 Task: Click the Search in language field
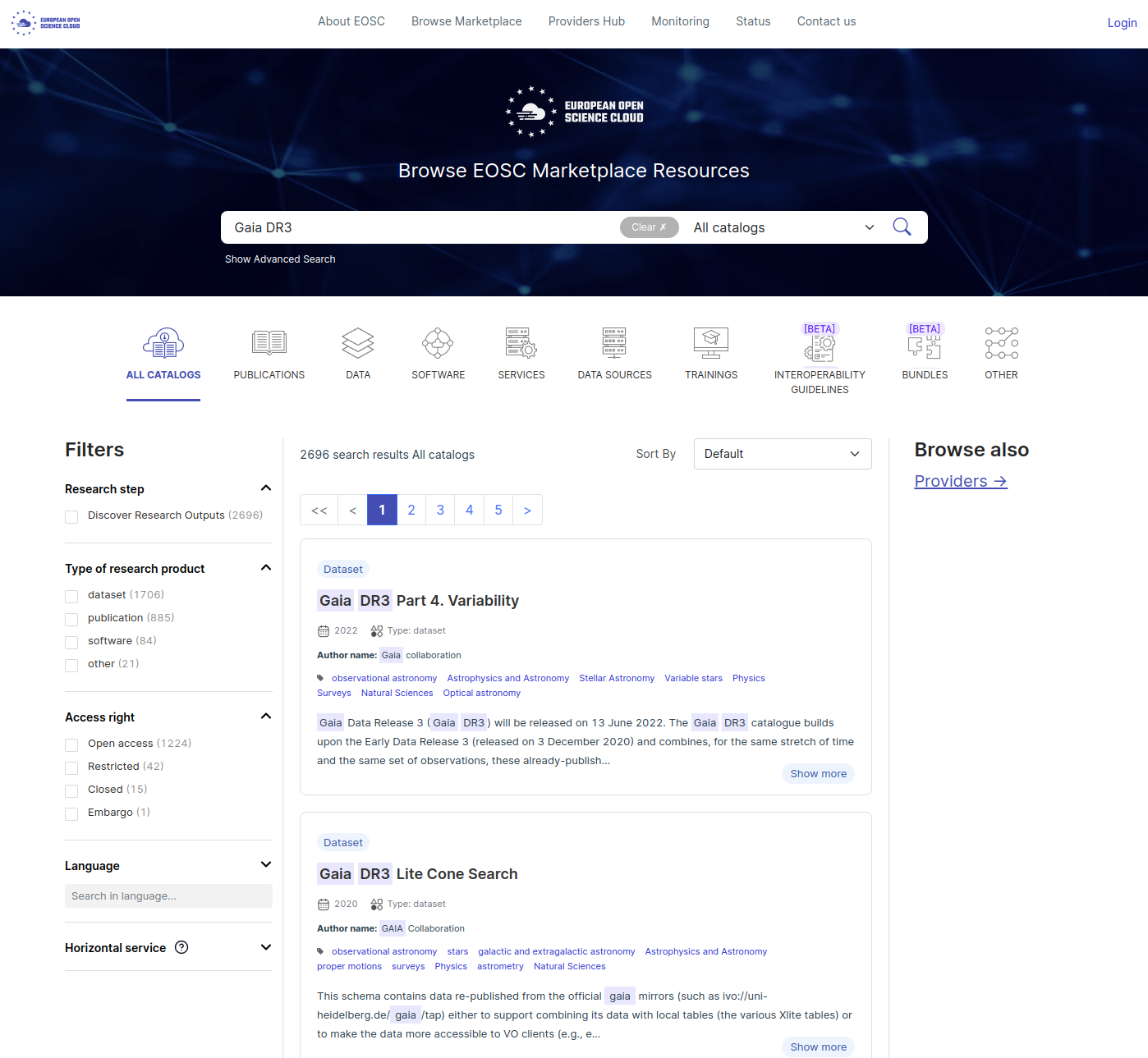click(x=168, y=896)
